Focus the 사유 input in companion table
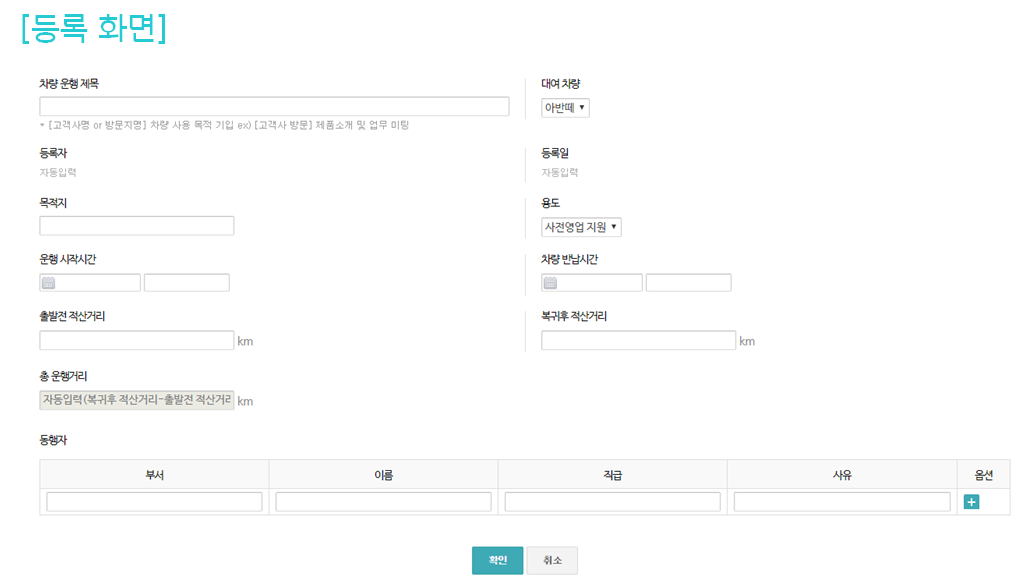This screenshot has width=1023, height=584. coord(841,502)
